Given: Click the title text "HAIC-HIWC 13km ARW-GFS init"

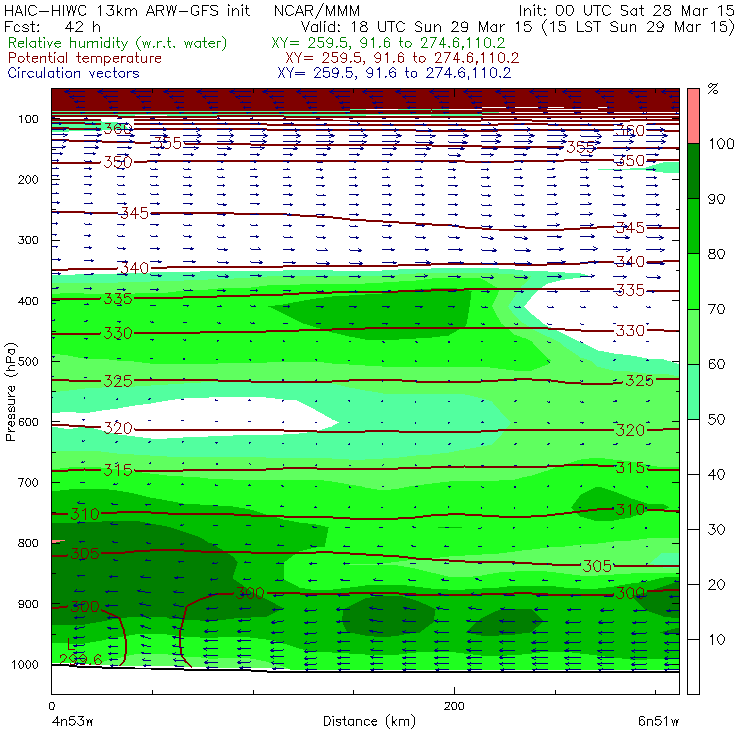Looking at the screenshot, I should [x=127, y=10].
